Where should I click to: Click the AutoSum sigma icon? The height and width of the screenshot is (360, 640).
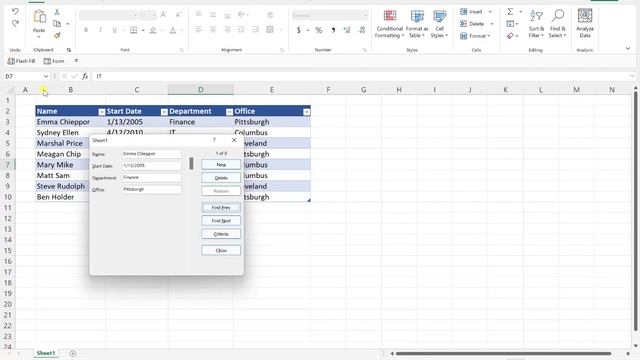point(510,11)
